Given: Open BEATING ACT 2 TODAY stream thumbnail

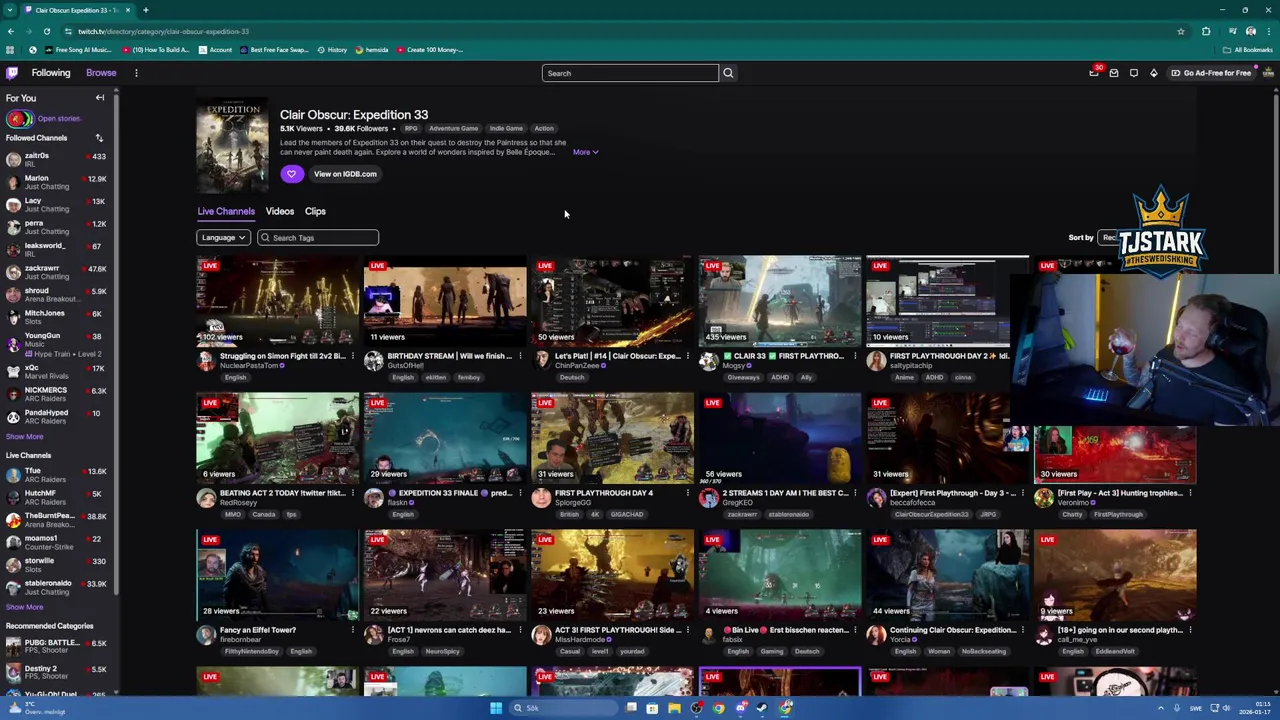Looking at the screenshot, I should 278,438.
